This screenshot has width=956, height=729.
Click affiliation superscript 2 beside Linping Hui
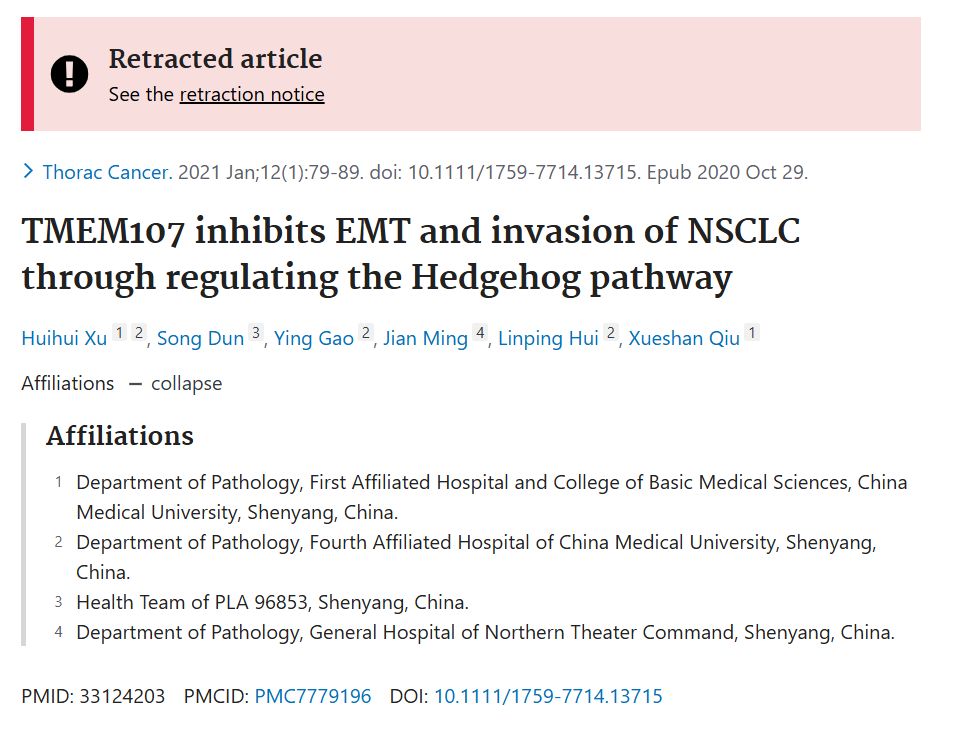[611, 333]
